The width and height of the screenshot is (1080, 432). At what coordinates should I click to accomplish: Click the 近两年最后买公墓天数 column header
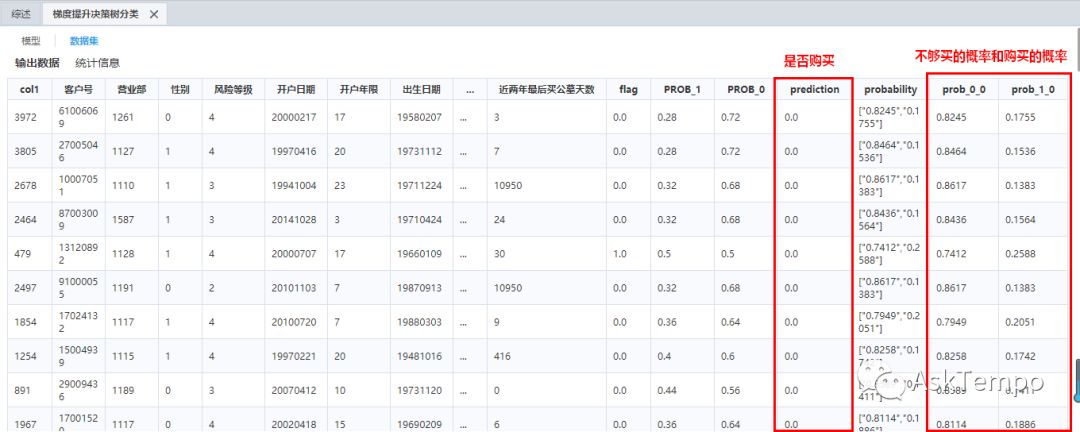point(546,90)
